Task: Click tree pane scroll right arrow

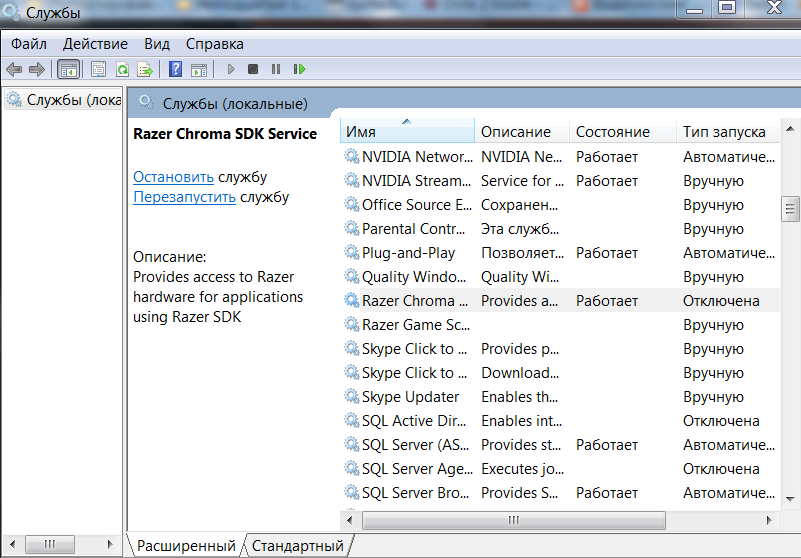Action: pyautogui.click(x=109, y=544)
